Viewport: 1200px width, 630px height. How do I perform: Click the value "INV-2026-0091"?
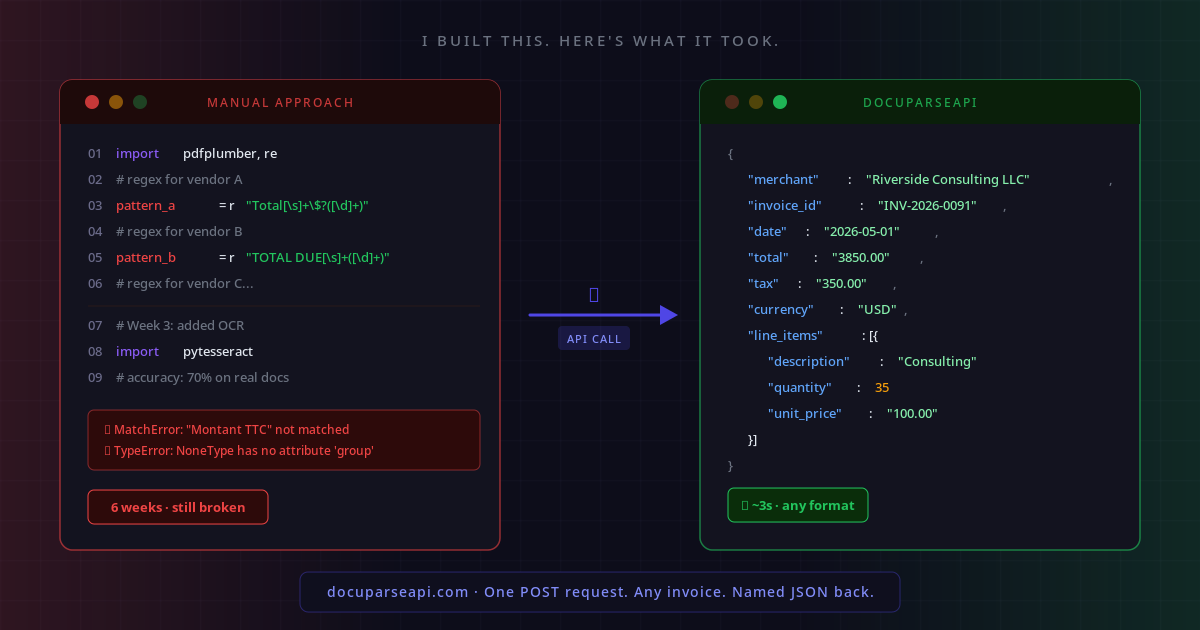pos(927,206)
